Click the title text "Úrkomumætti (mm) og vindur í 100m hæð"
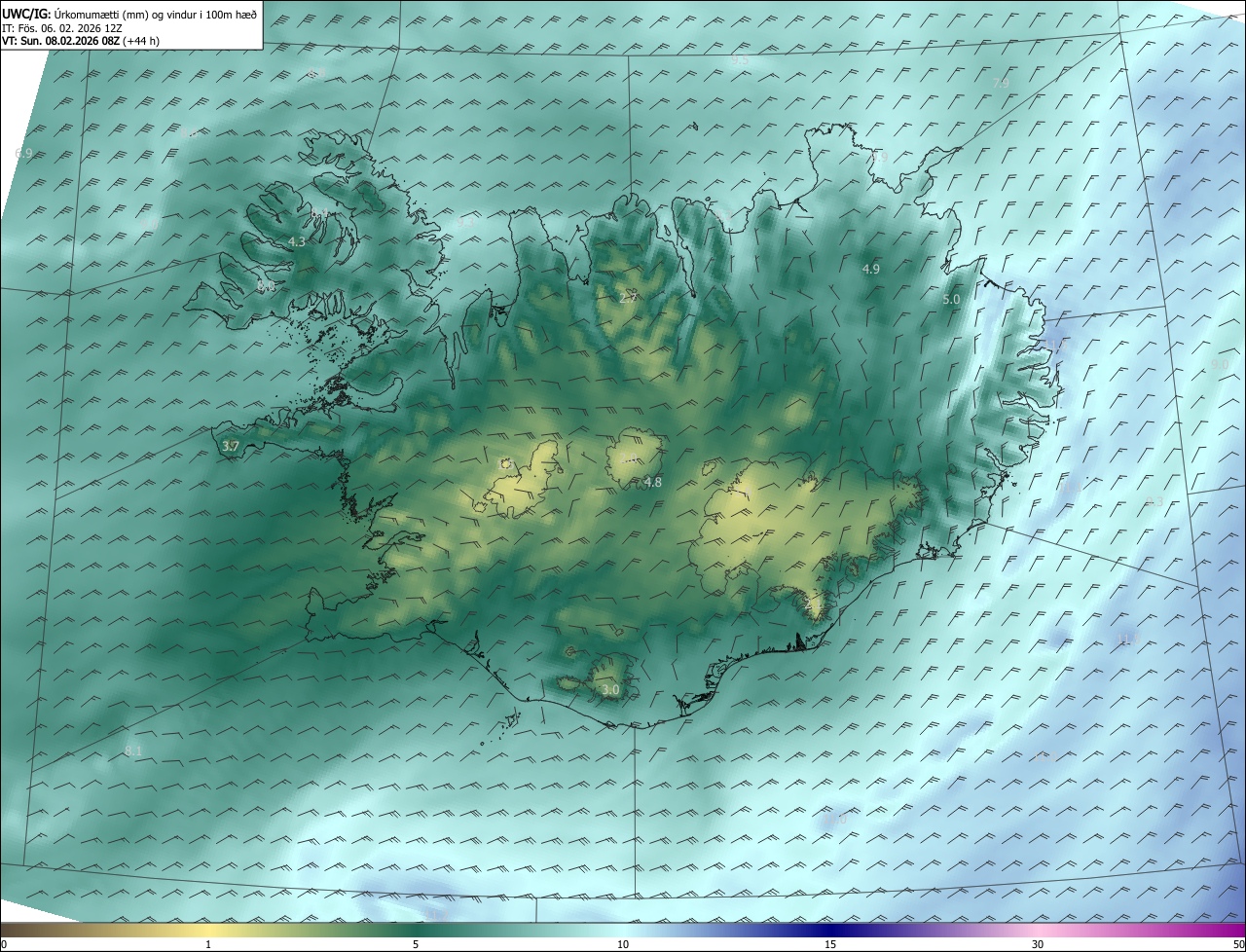The image size is (1246, 952). [156, 14]
